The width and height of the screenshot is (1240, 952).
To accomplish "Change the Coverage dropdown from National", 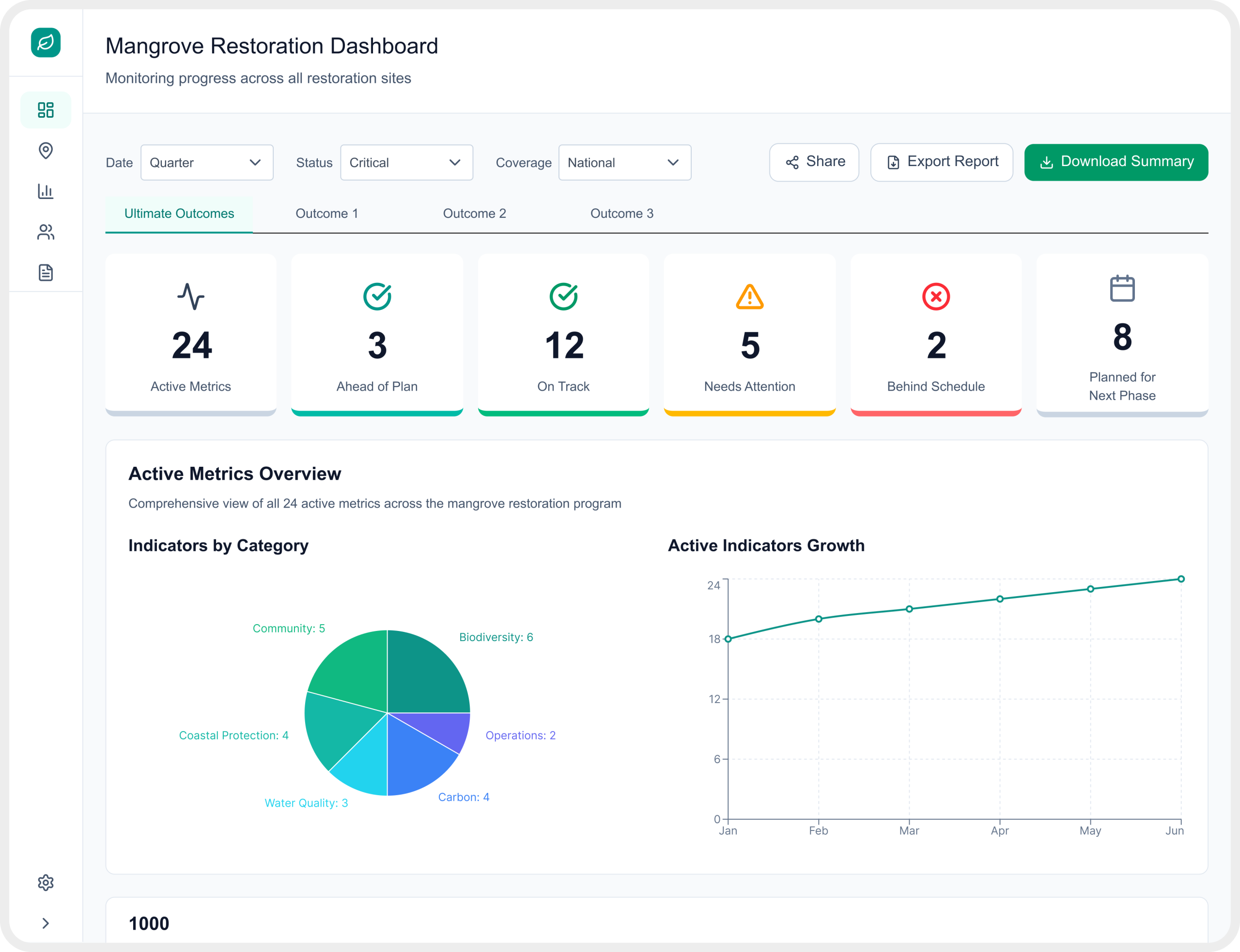I will 624,163.
